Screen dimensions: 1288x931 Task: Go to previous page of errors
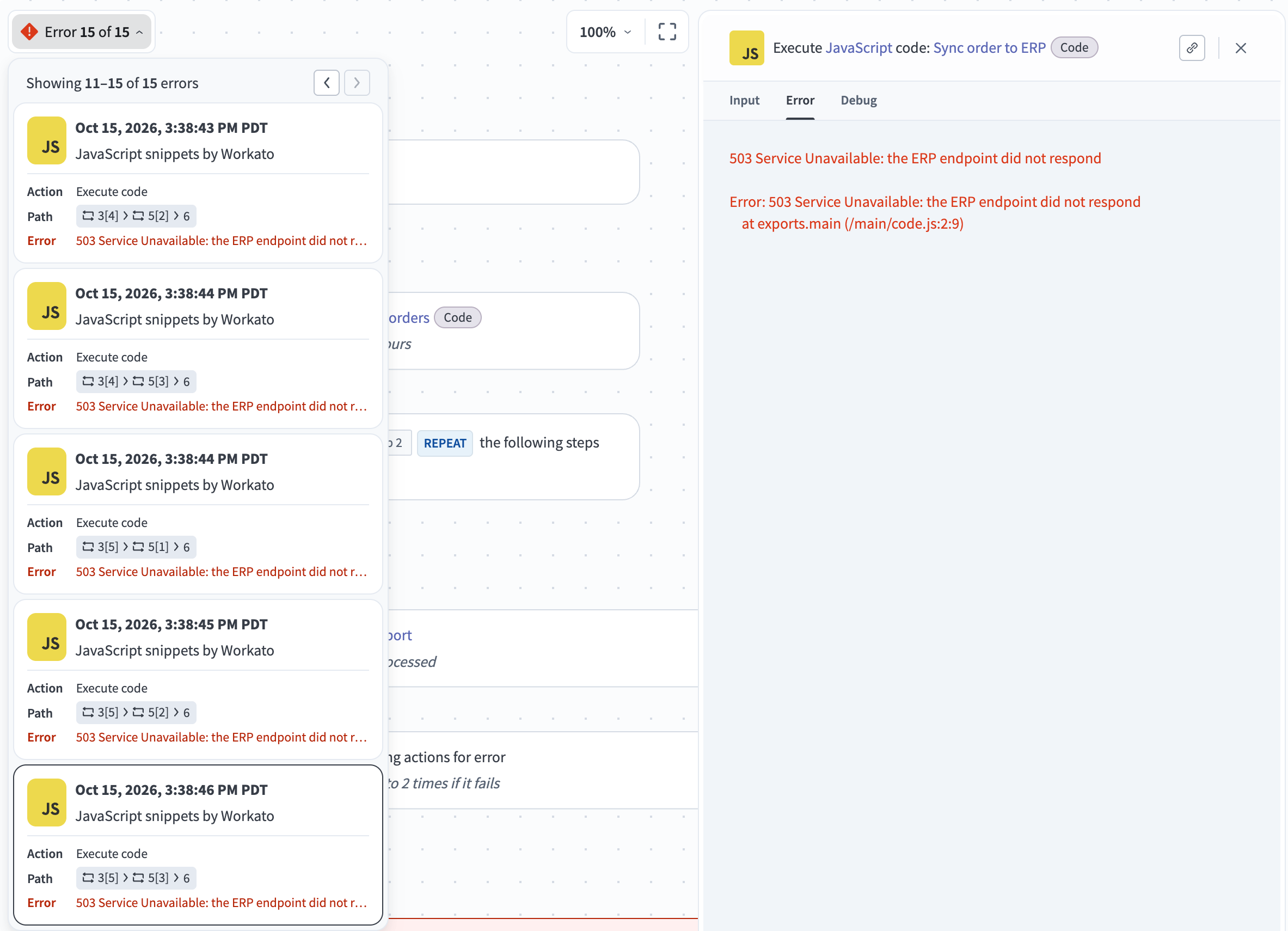pos(327,83)
